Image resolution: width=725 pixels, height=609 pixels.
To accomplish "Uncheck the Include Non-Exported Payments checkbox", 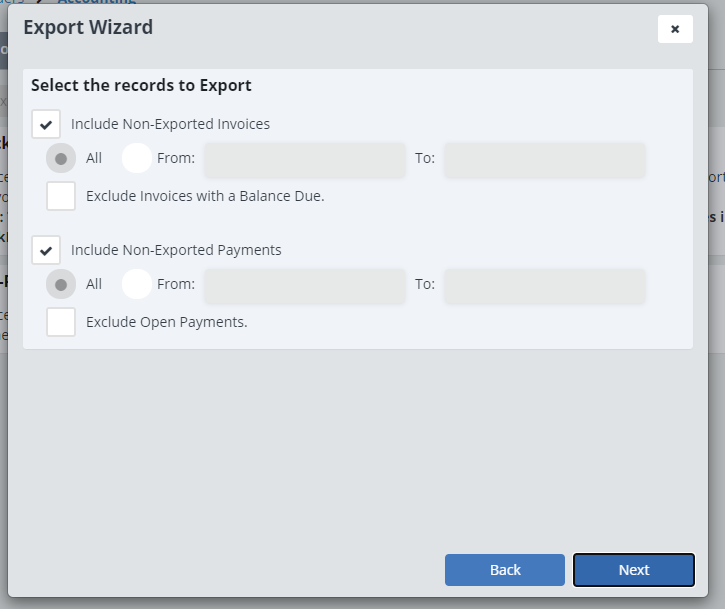I will point(46,250).
